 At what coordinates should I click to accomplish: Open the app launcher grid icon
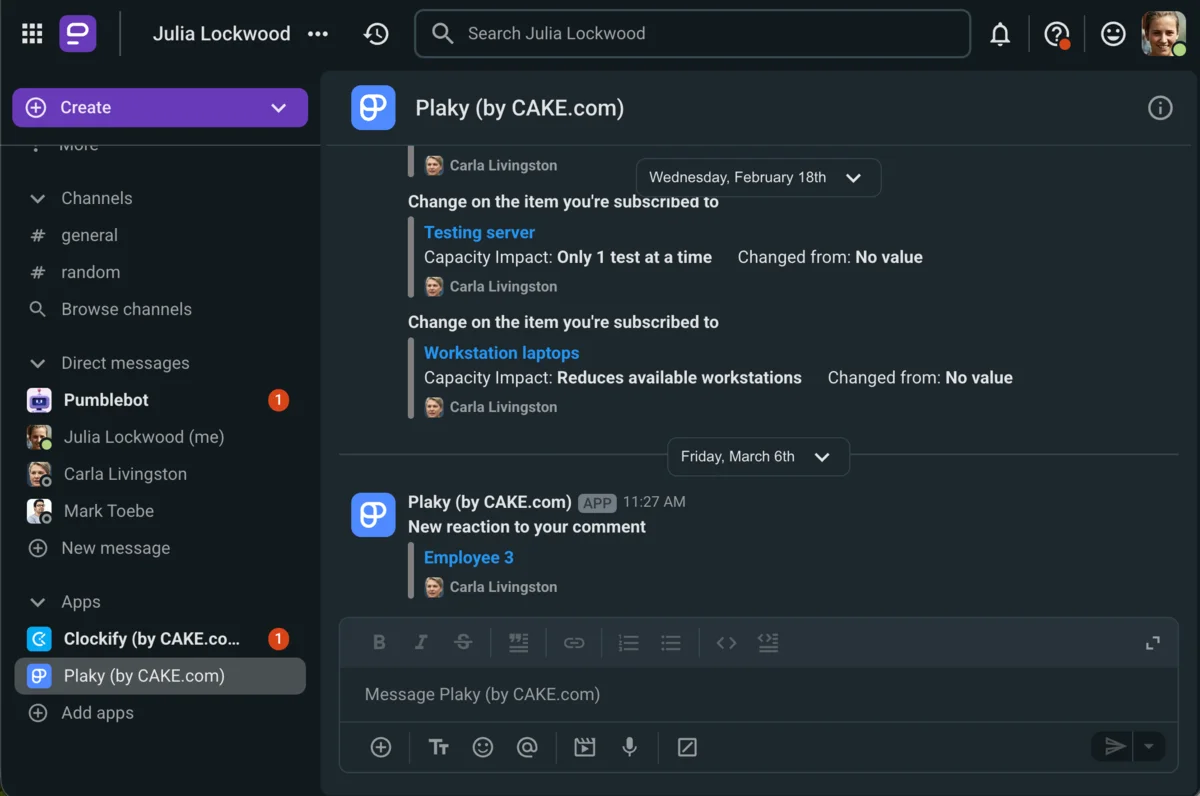32,34
